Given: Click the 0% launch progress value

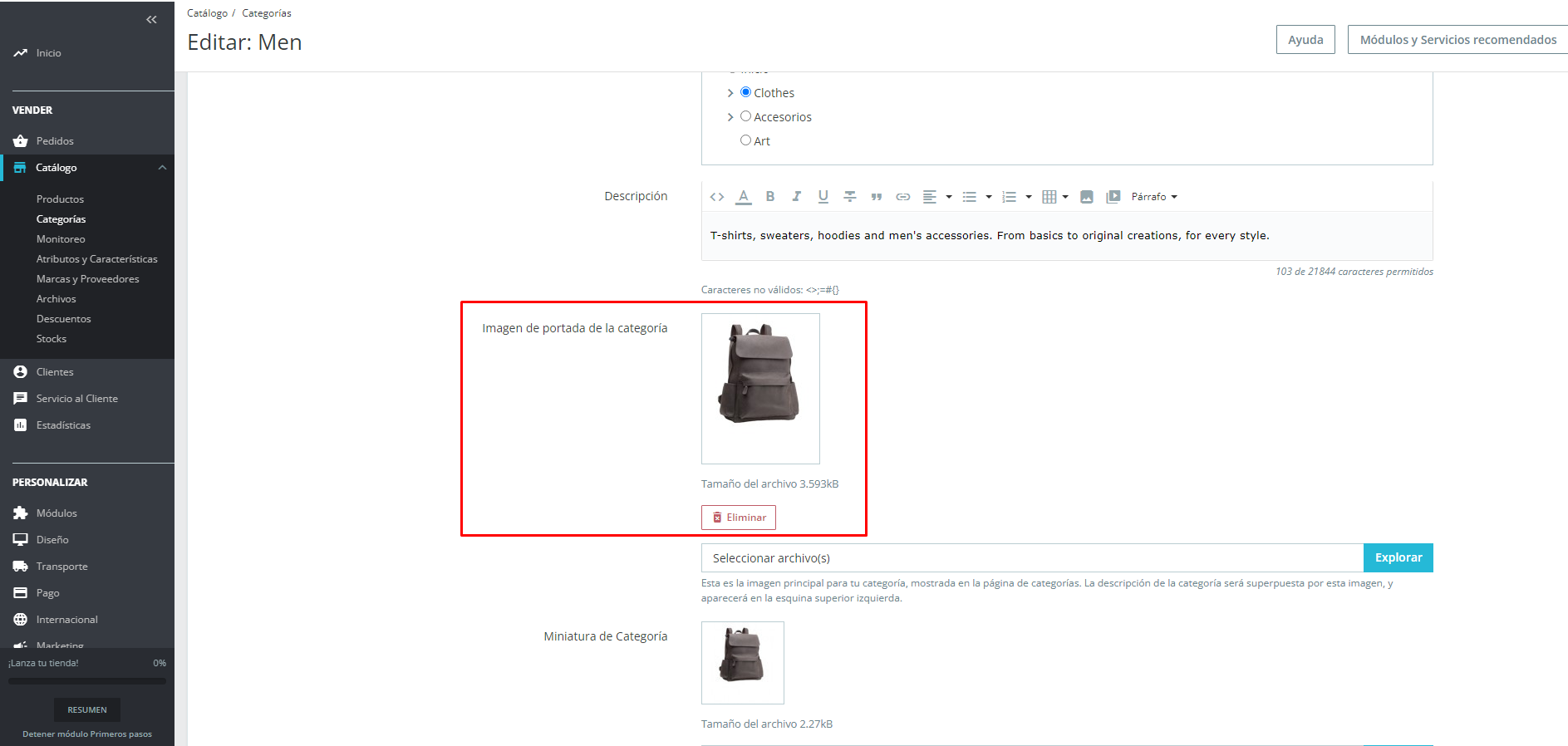Looking at the screenshot, I should pos(160,663).
